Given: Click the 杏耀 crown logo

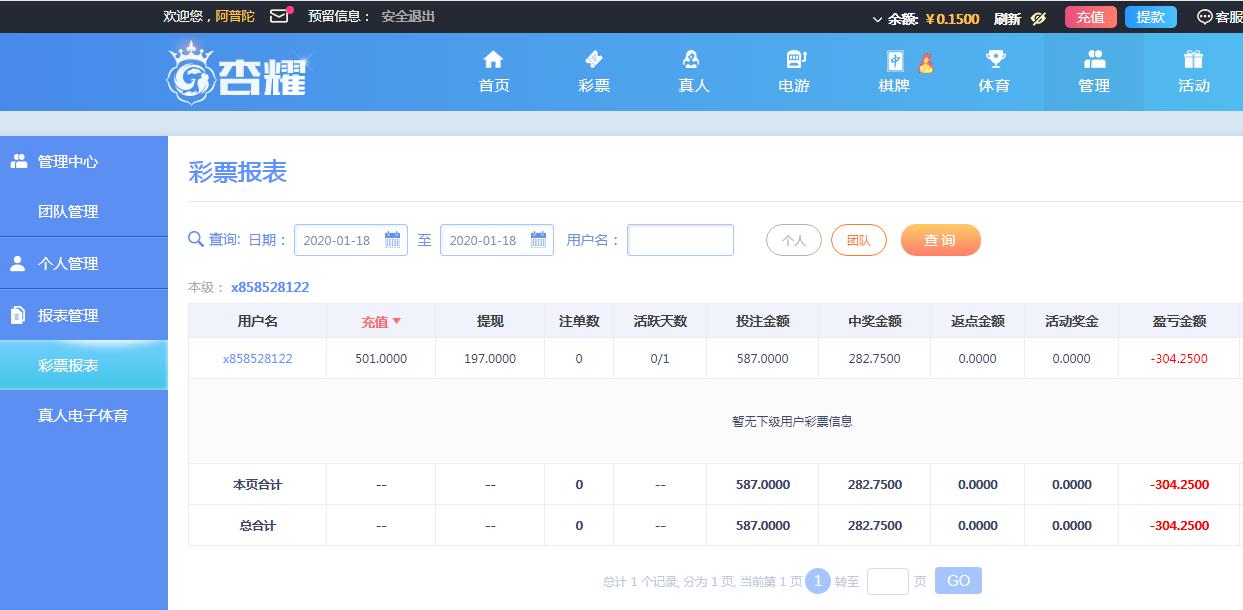Looking at the screenshot, I should pyautogui.click(x=237, y=73).
